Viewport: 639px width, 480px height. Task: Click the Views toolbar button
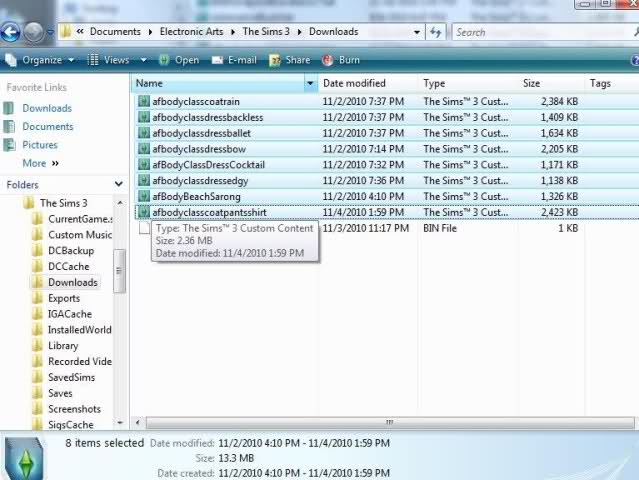109,60
